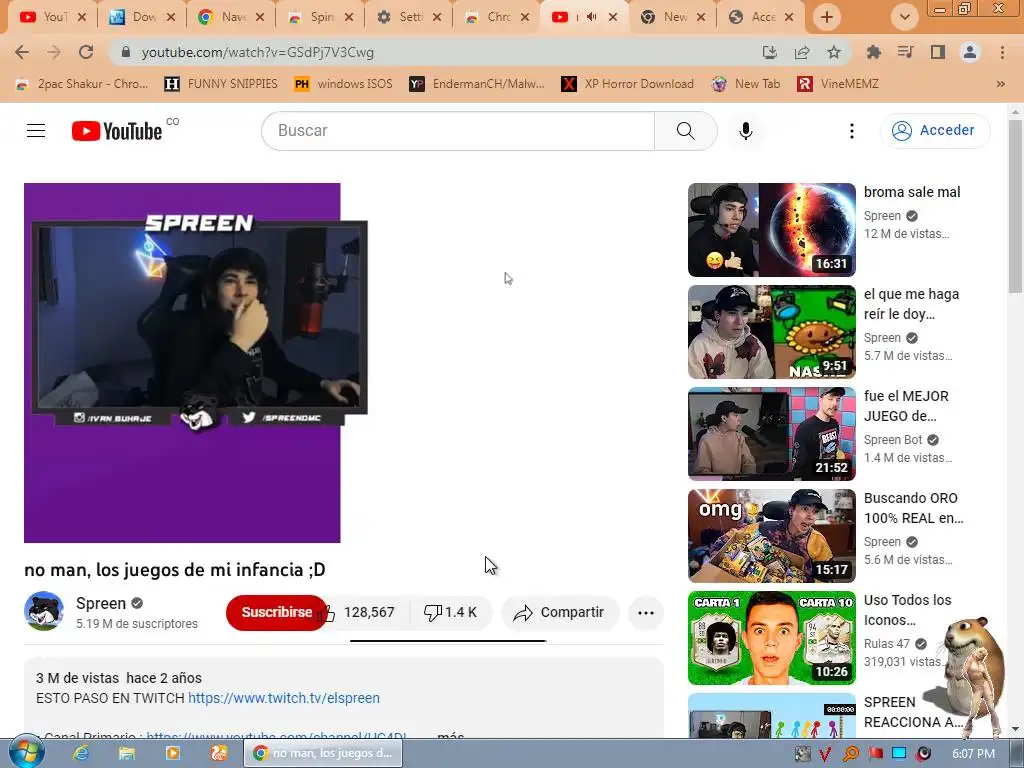Open the YouTube hamburger guide menu
The height and width of the screenshot is (768, 1024).
click(36, 131)
